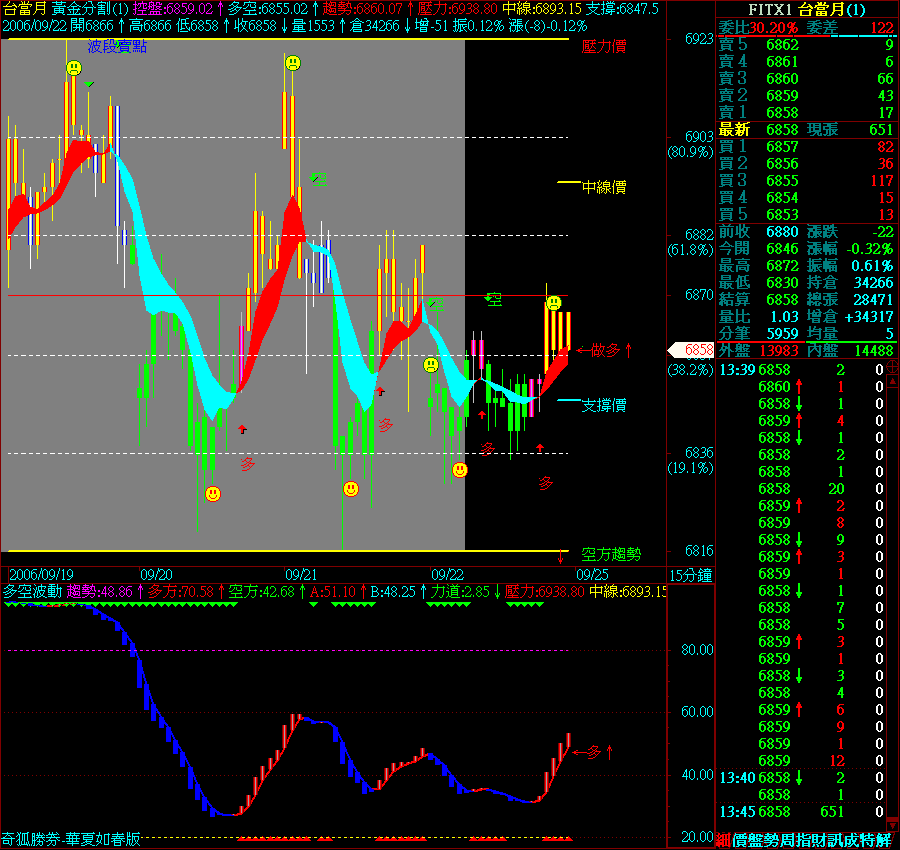
Task: Click the 09/21 date on time axis
Action: click(x=301, y=575)
